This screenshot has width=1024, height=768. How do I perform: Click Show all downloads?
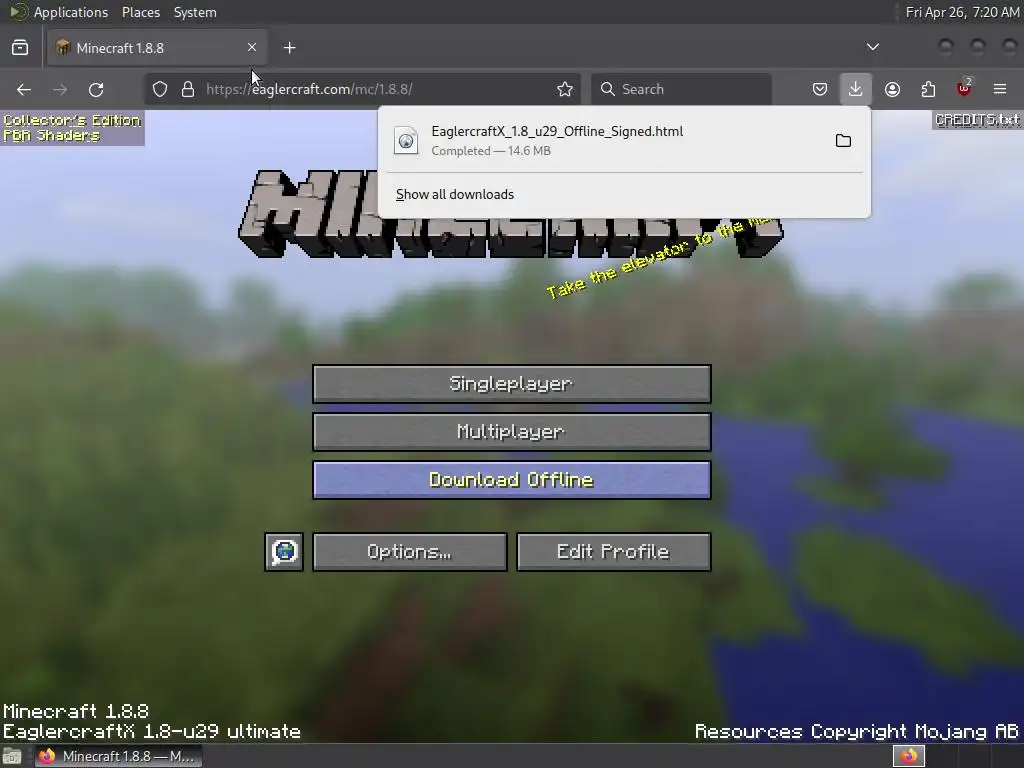coord(455,195)
